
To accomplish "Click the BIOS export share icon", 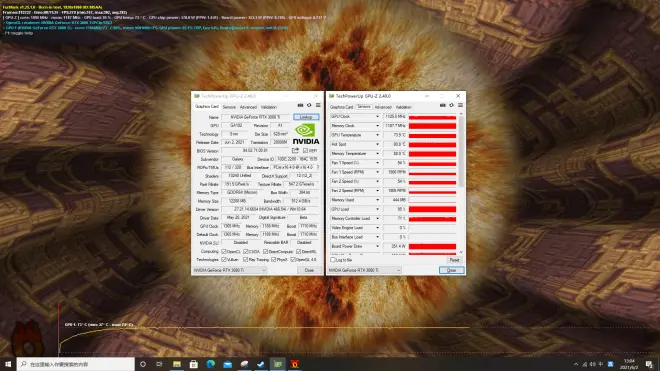I will [295, 150].
